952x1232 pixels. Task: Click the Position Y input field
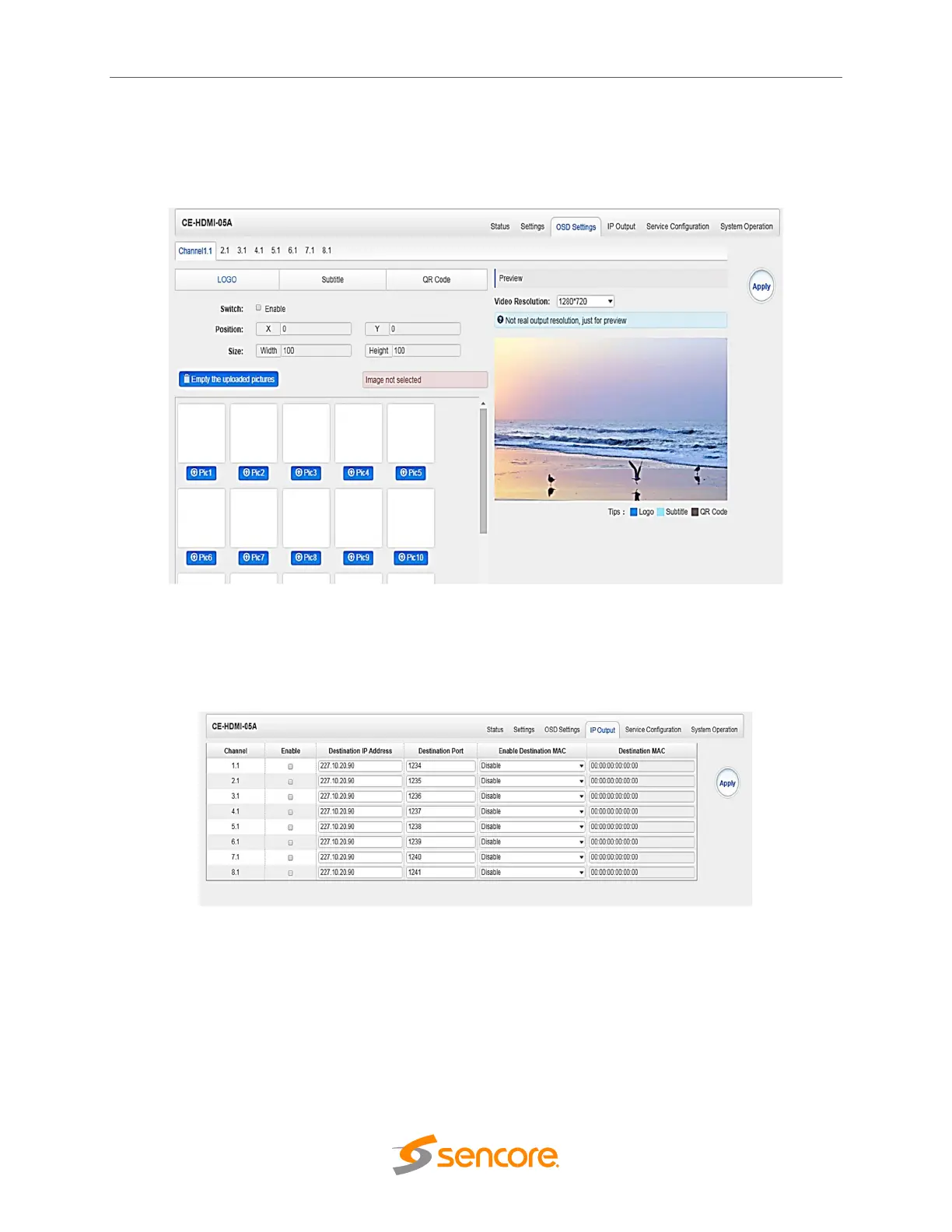[x=425, y=329]
